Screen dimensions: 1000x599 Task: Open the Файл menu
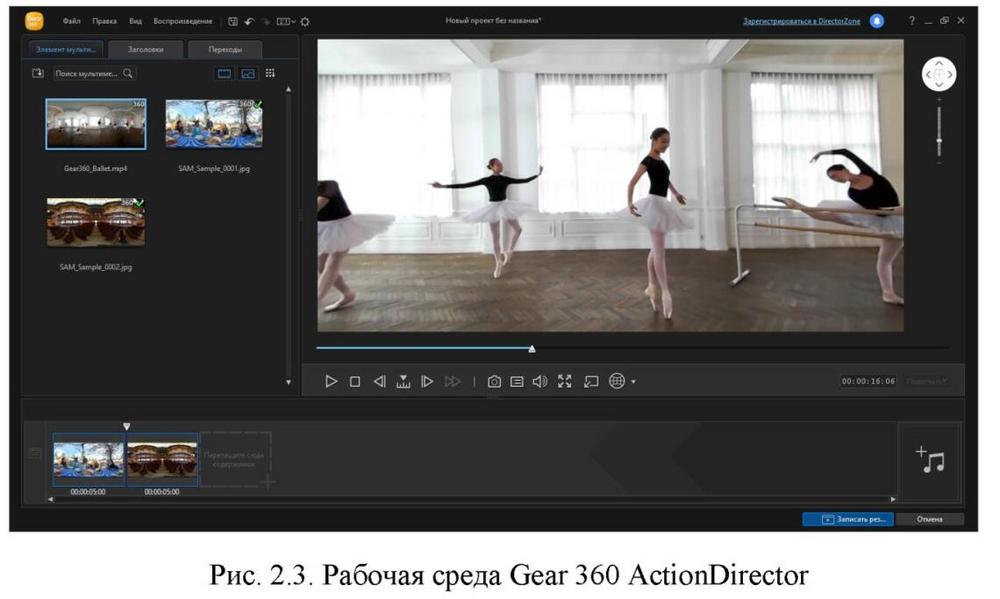72,21
